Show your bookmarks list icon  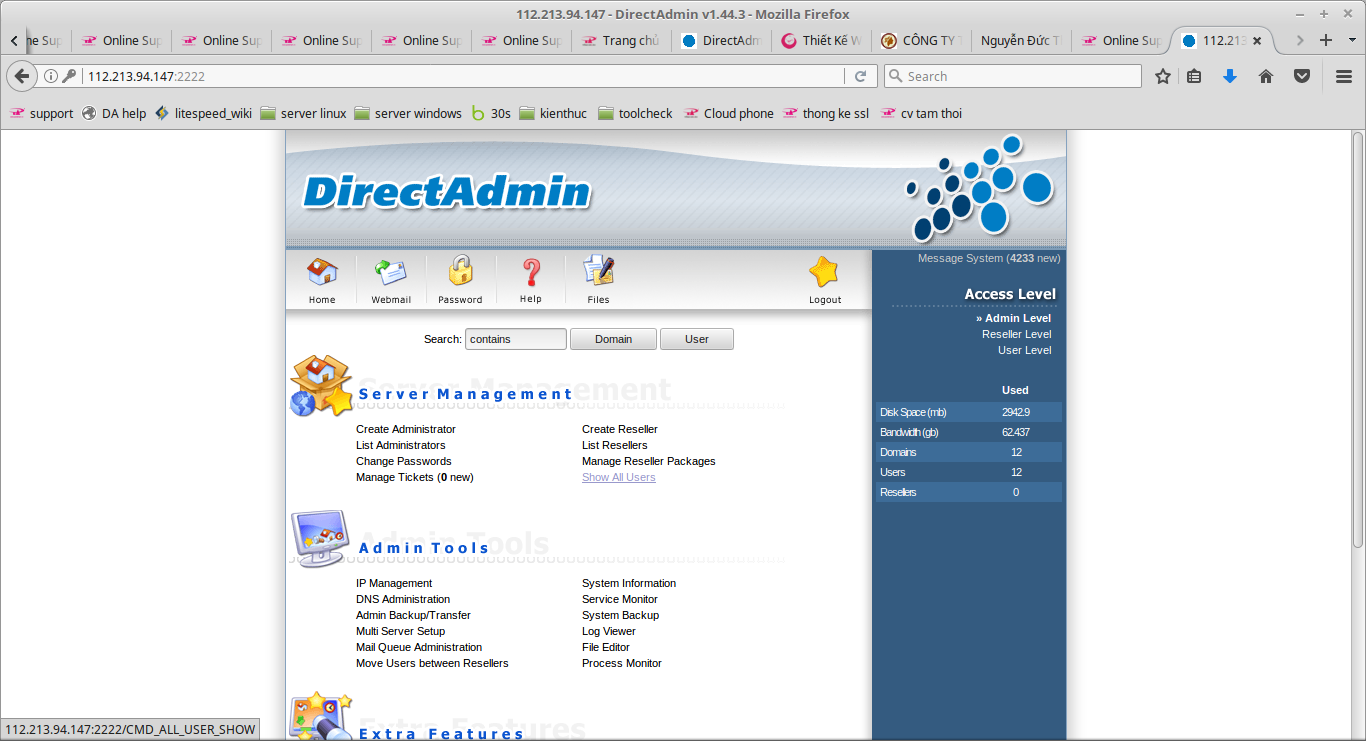(1194, 76)
